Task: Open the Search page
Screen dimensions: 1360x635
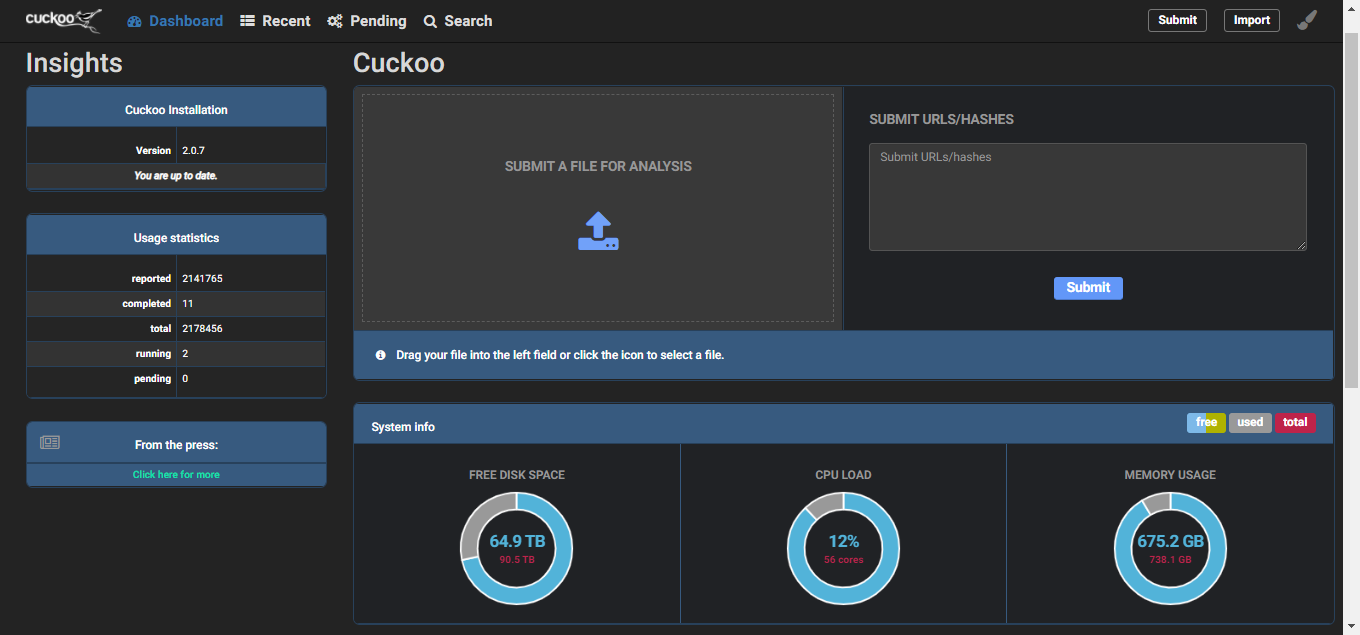Action: coord(458,21)
